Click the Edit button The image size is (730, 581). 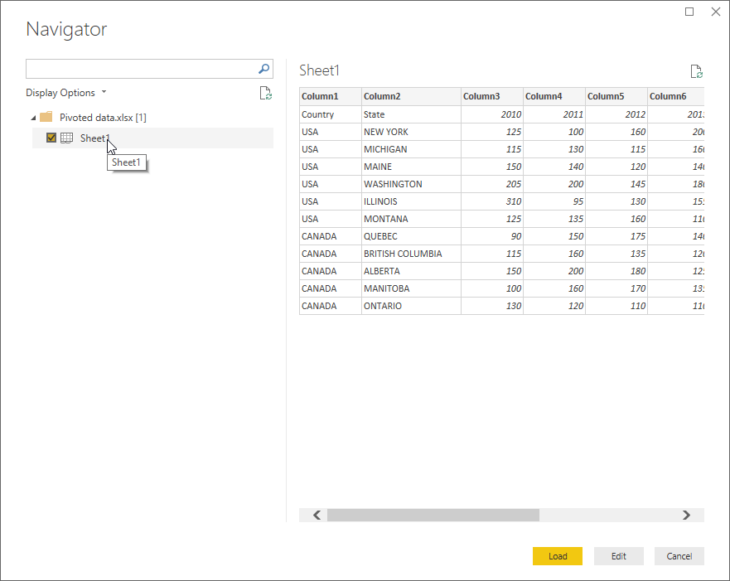(x=619, y=556)
